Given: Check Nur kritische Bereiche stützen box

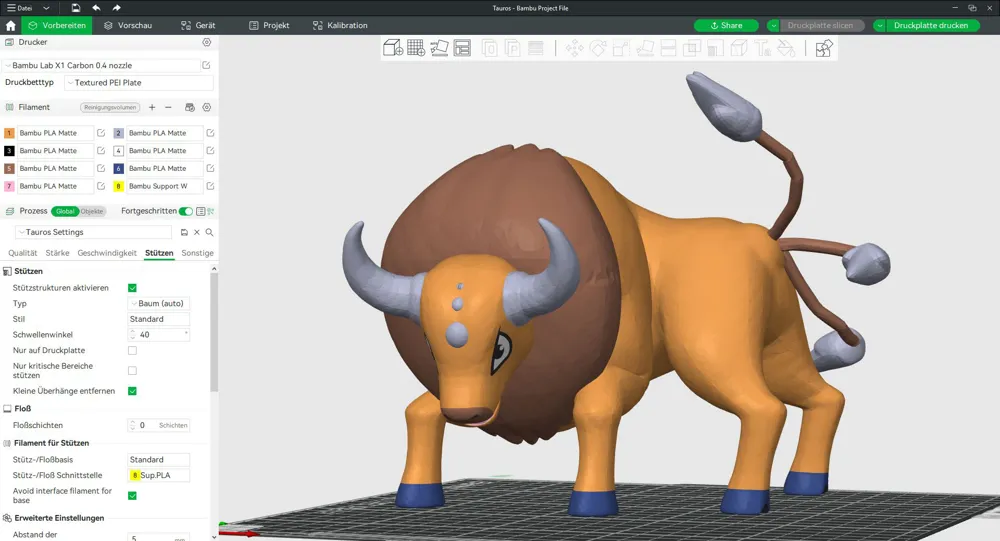Looking at the screenshot, I should point(132,371).
